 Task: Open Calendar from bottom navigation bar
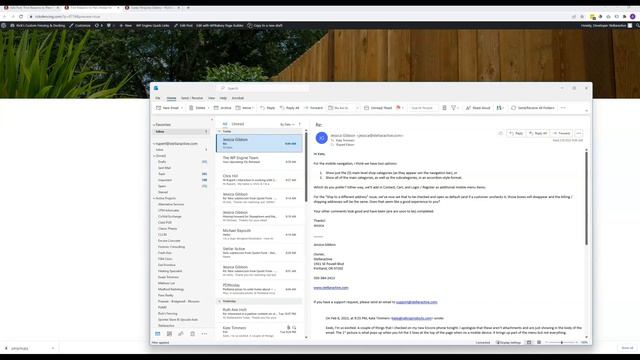pyautogui.click(x=169, y=333)
